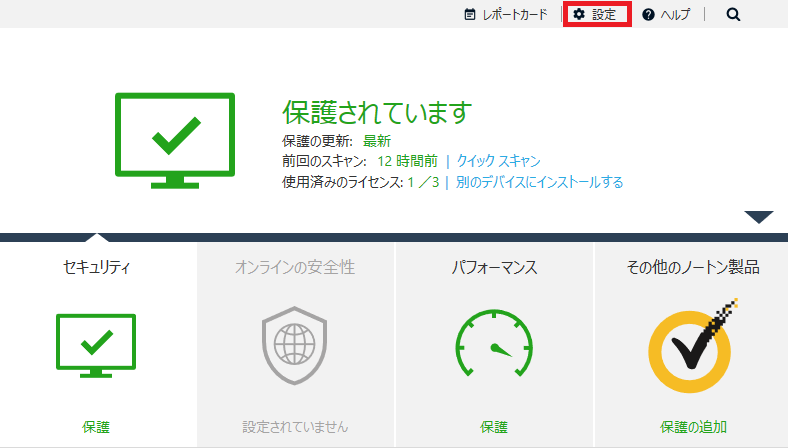Click the gray globe shield icon
This screenshot has width=788, height=448.
[x=294, y=345]
